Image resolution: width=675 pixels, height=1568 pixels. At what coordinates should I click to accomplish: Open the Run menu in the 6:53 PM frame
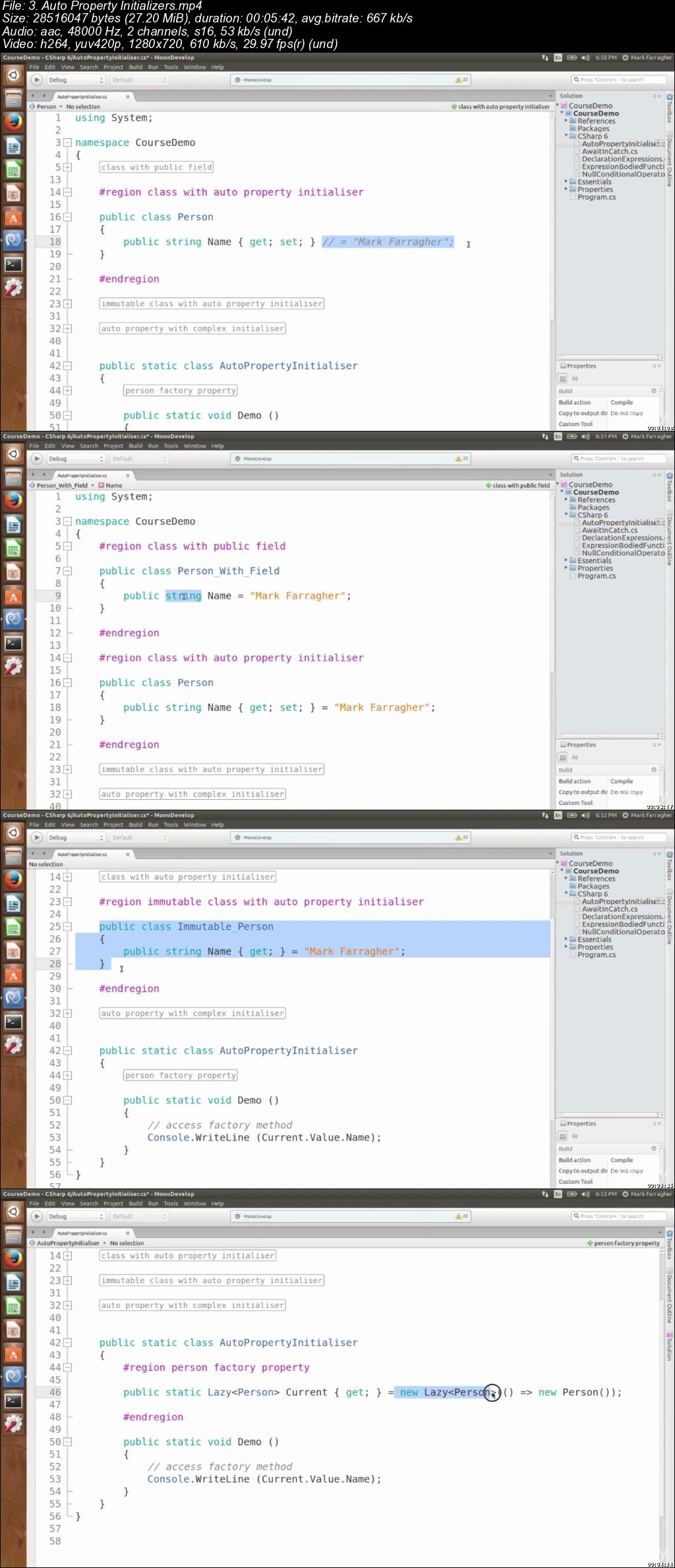point(153,1204)
